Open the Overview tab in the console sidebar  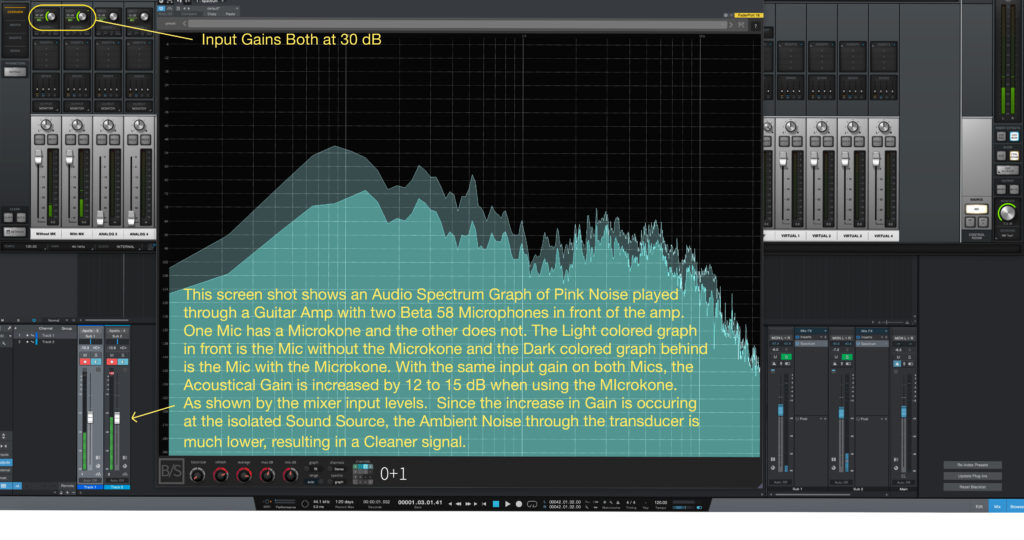14,12
